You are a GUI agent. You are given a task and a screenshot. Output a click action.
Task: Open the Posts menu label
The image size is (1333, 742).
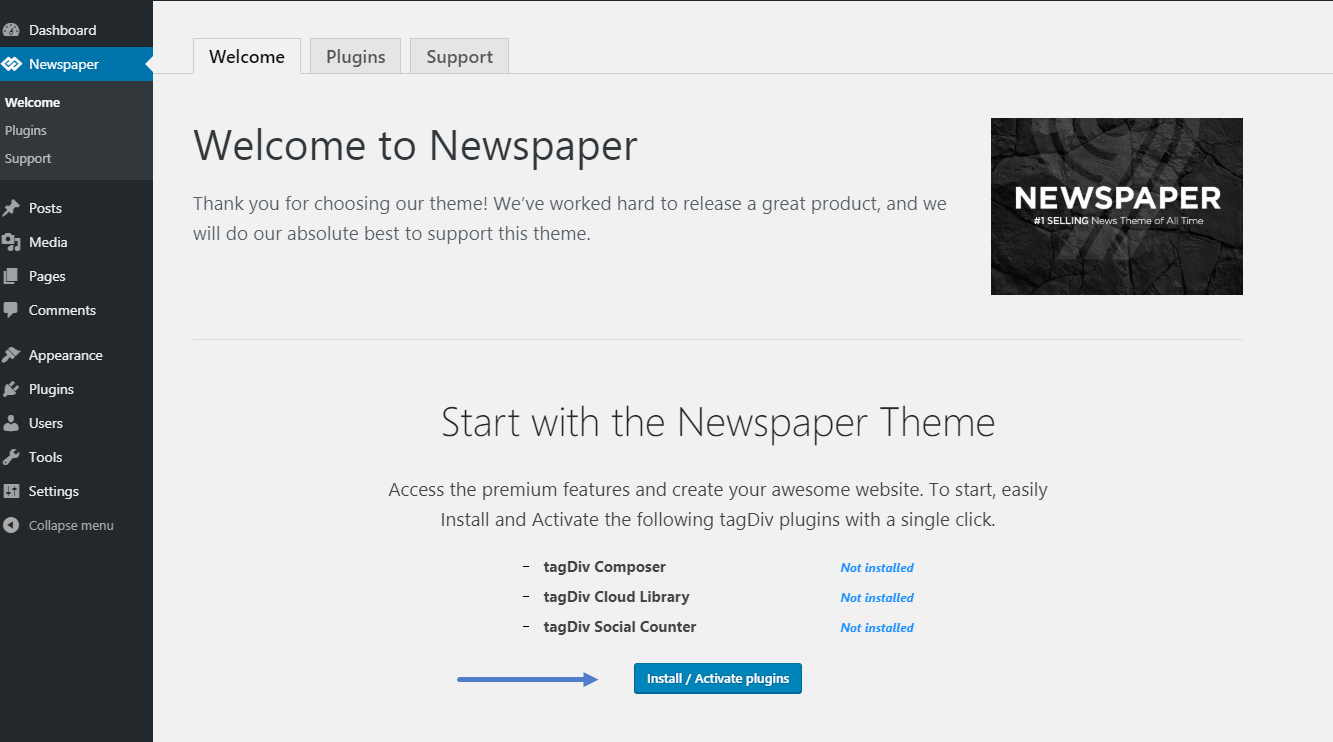[x=45, y=208]
